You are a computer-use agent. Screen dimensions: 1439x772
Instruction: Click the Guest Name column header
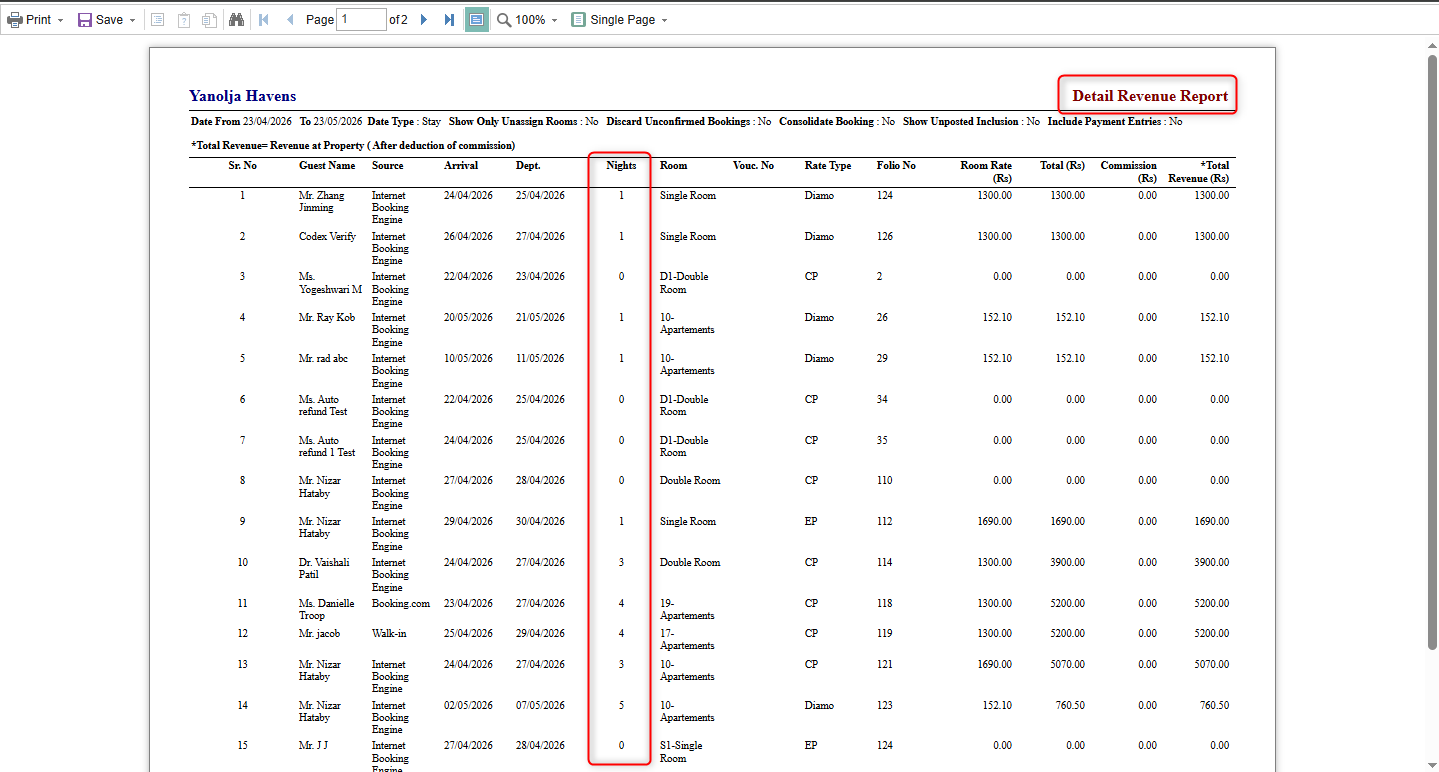(x=327, y=166)
